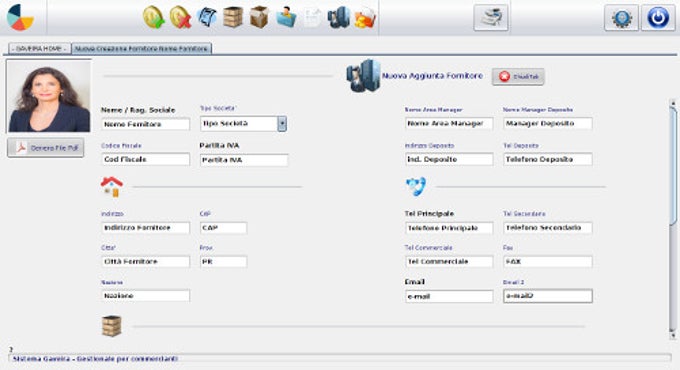
Task: Click the supplier profile photo
Action: [49, 96]
